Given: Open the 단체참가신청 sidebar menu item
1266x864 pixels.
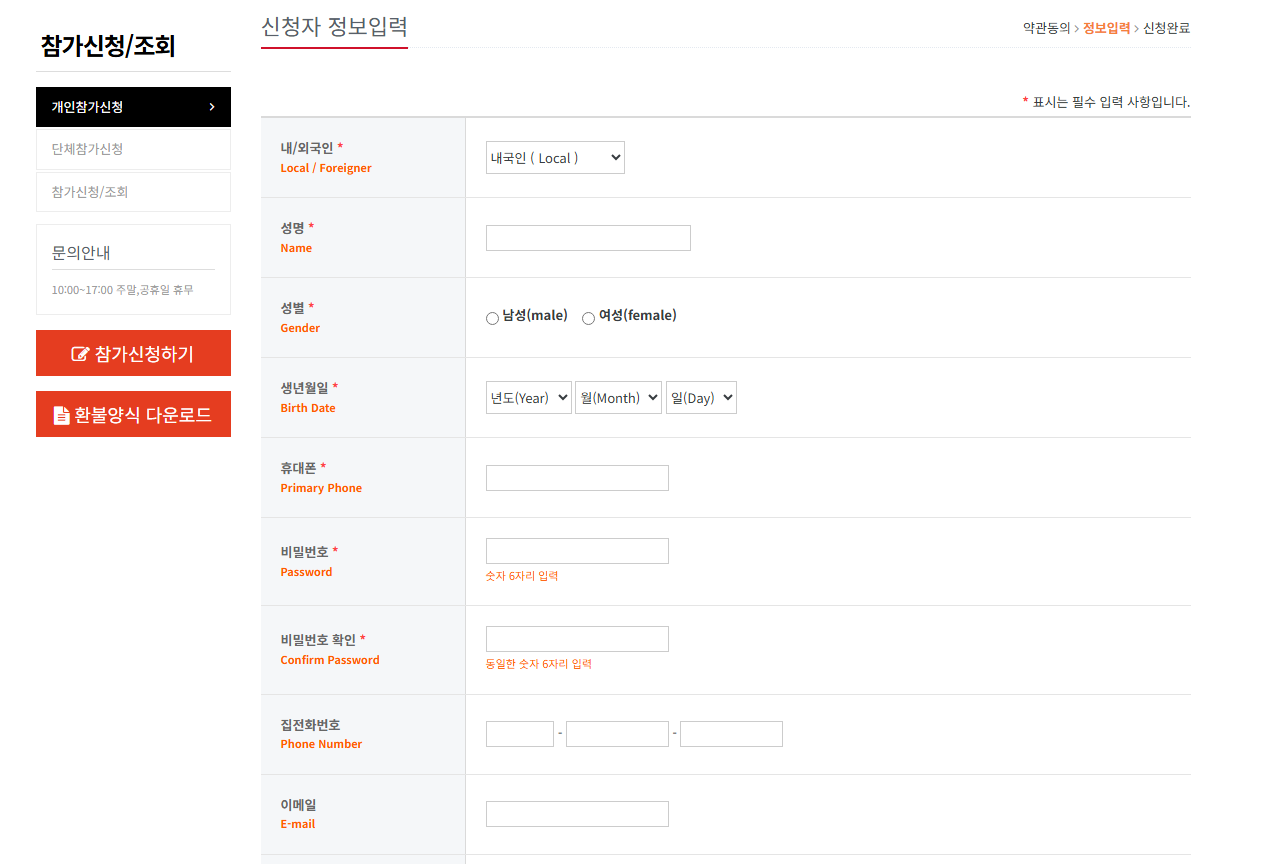Looking at the screenshot, I should [133, 149].
